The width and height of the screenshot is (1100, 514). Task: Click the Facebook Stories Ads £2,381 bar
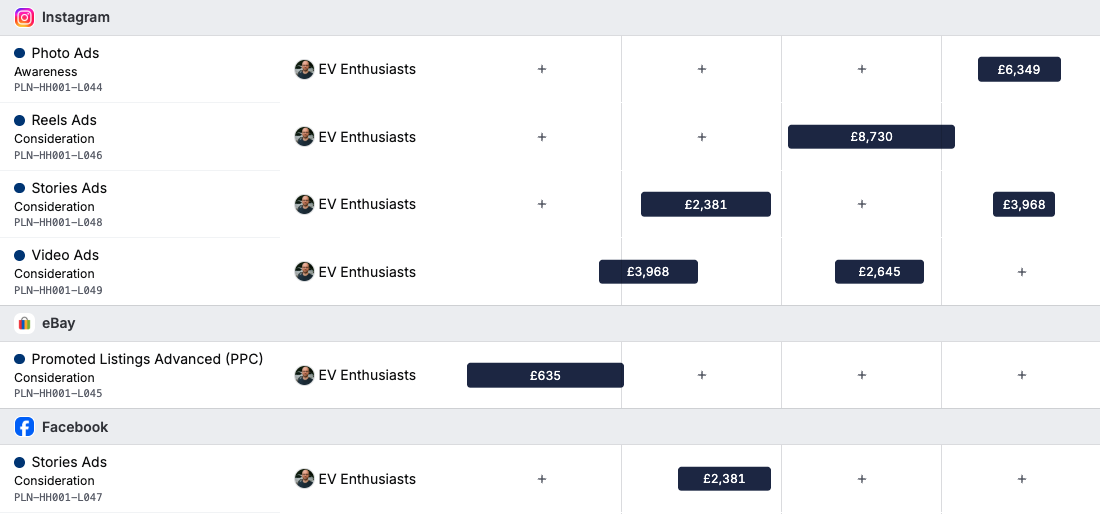point(724,479)
